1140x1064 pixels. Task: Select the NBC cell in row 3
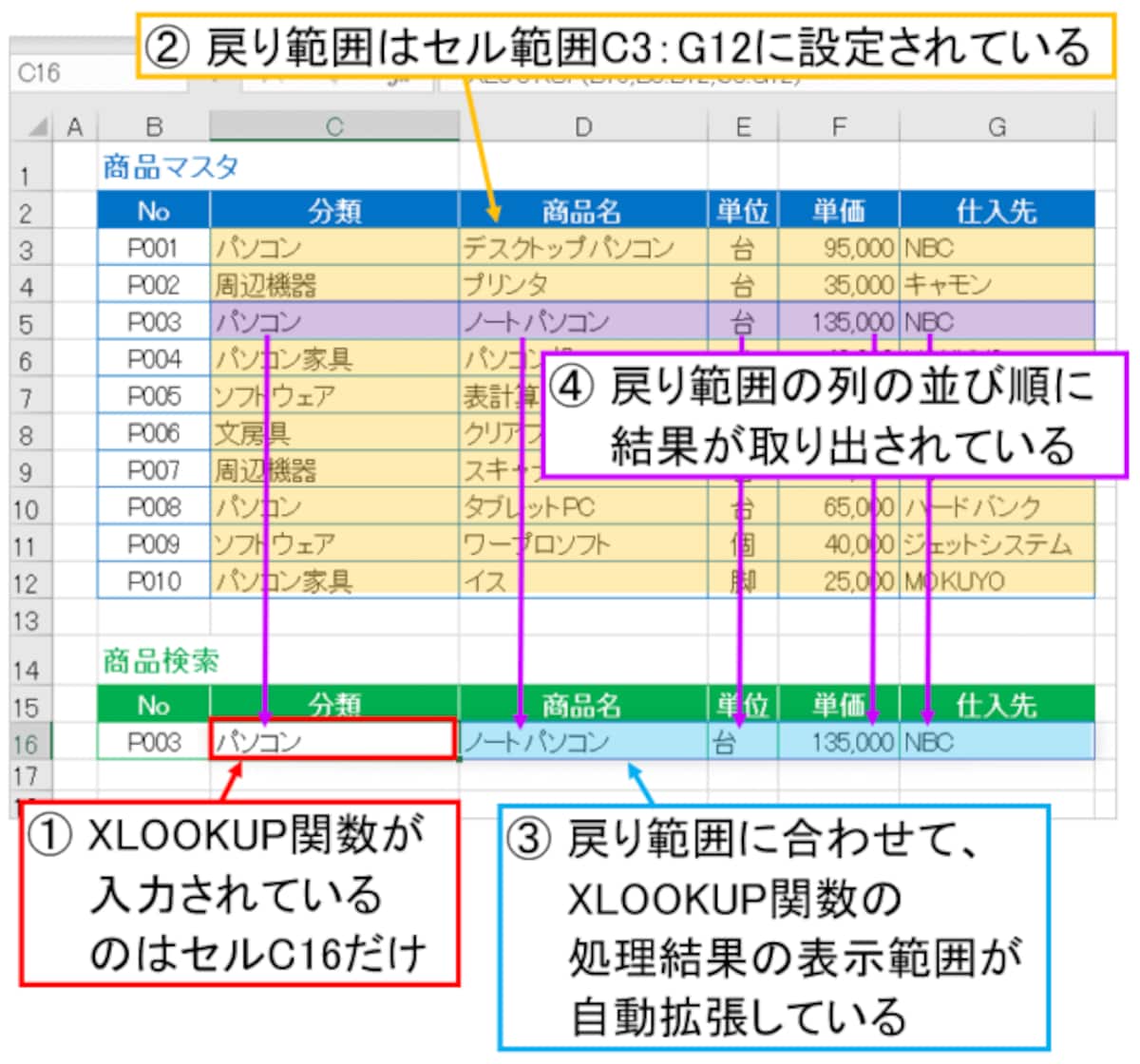point(997,248)
